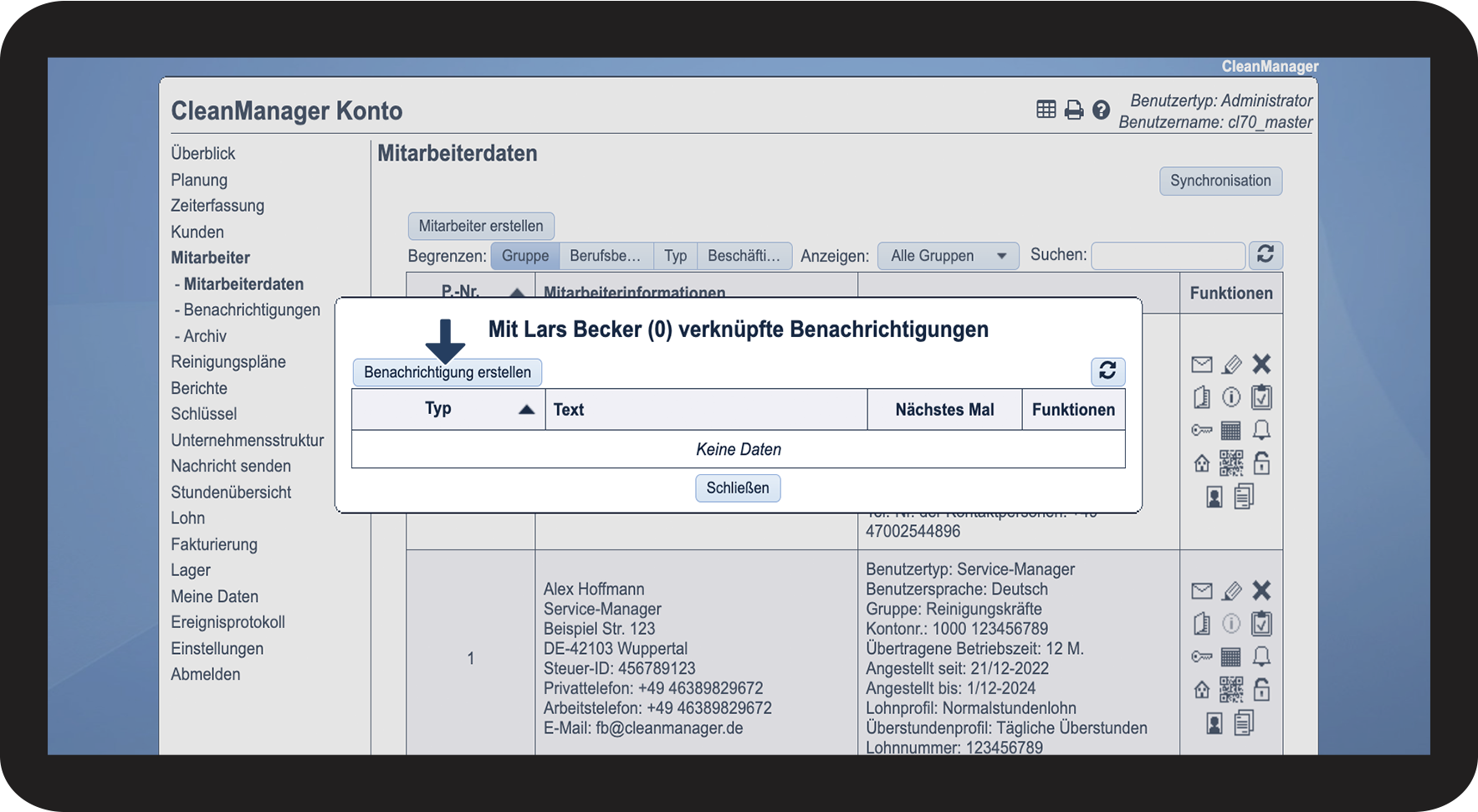Click into the Suchen search field
The image size is (1478, 812).
click(1168, 256)
